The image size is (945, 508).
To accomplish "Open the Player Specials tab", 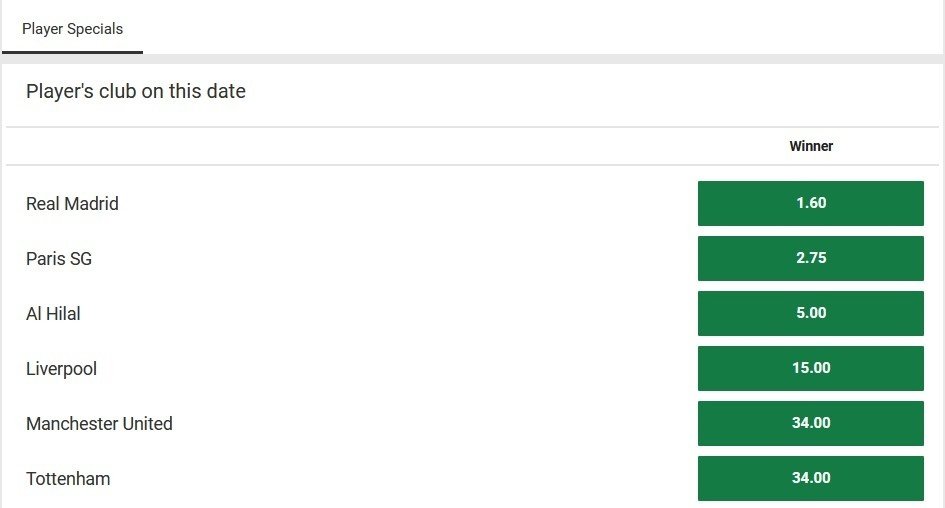I will coord(72,29).
